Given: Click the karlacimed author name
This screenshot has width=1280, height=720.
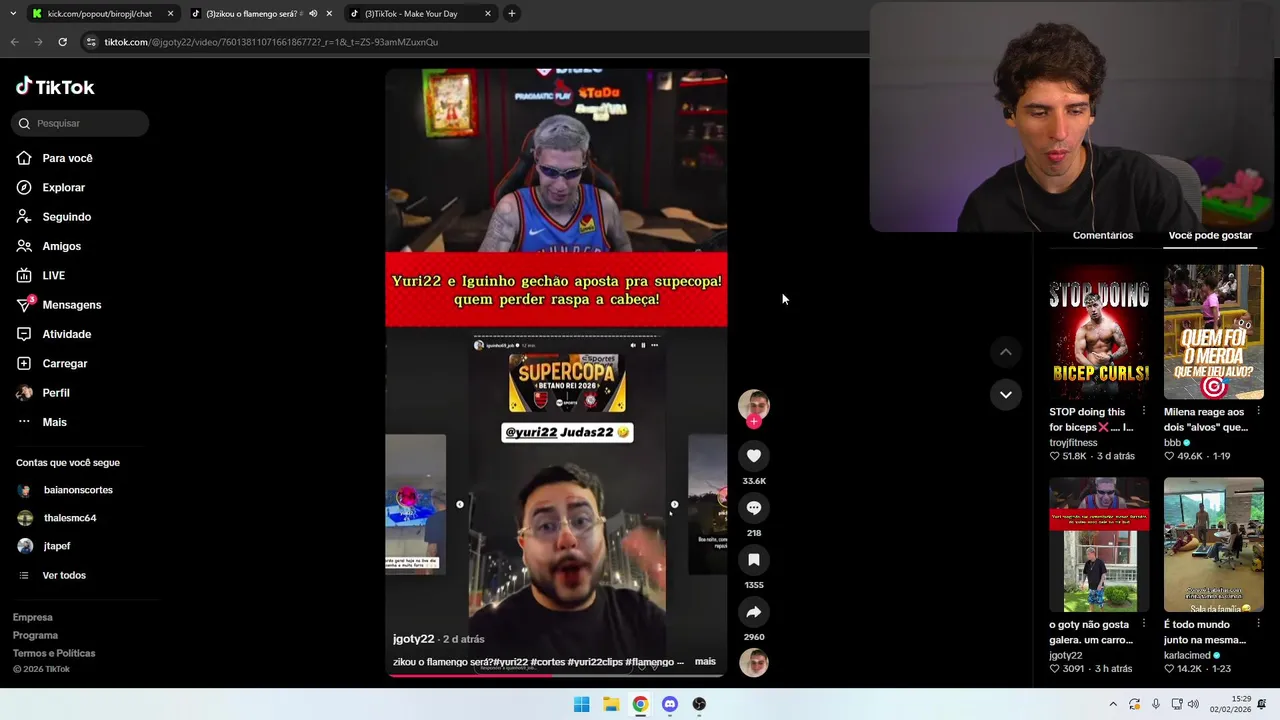Looking at the screenshot, I should coord(1187,656).
